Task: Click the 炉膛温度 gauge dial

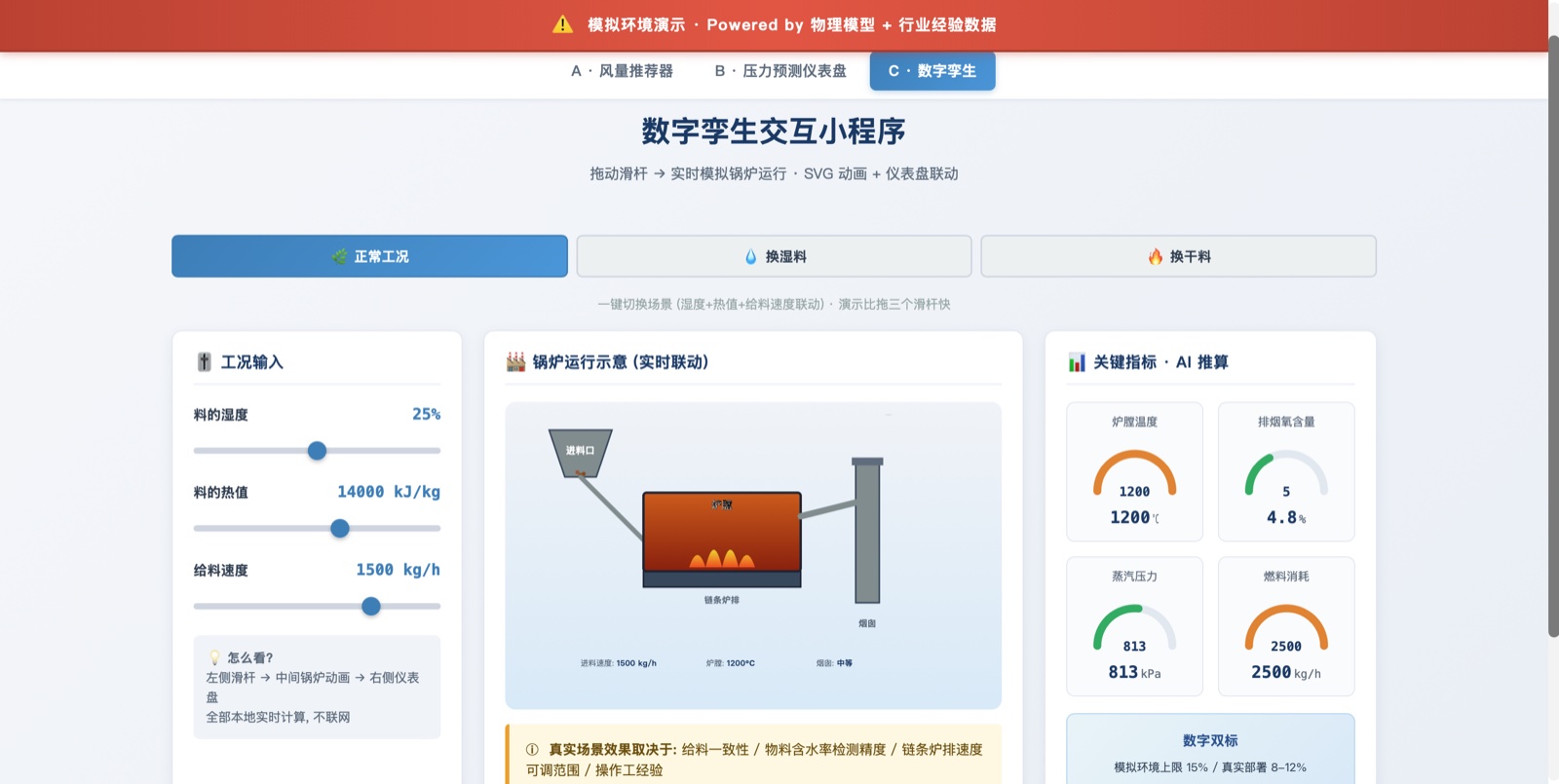Action: click(x=1134, y=473)
